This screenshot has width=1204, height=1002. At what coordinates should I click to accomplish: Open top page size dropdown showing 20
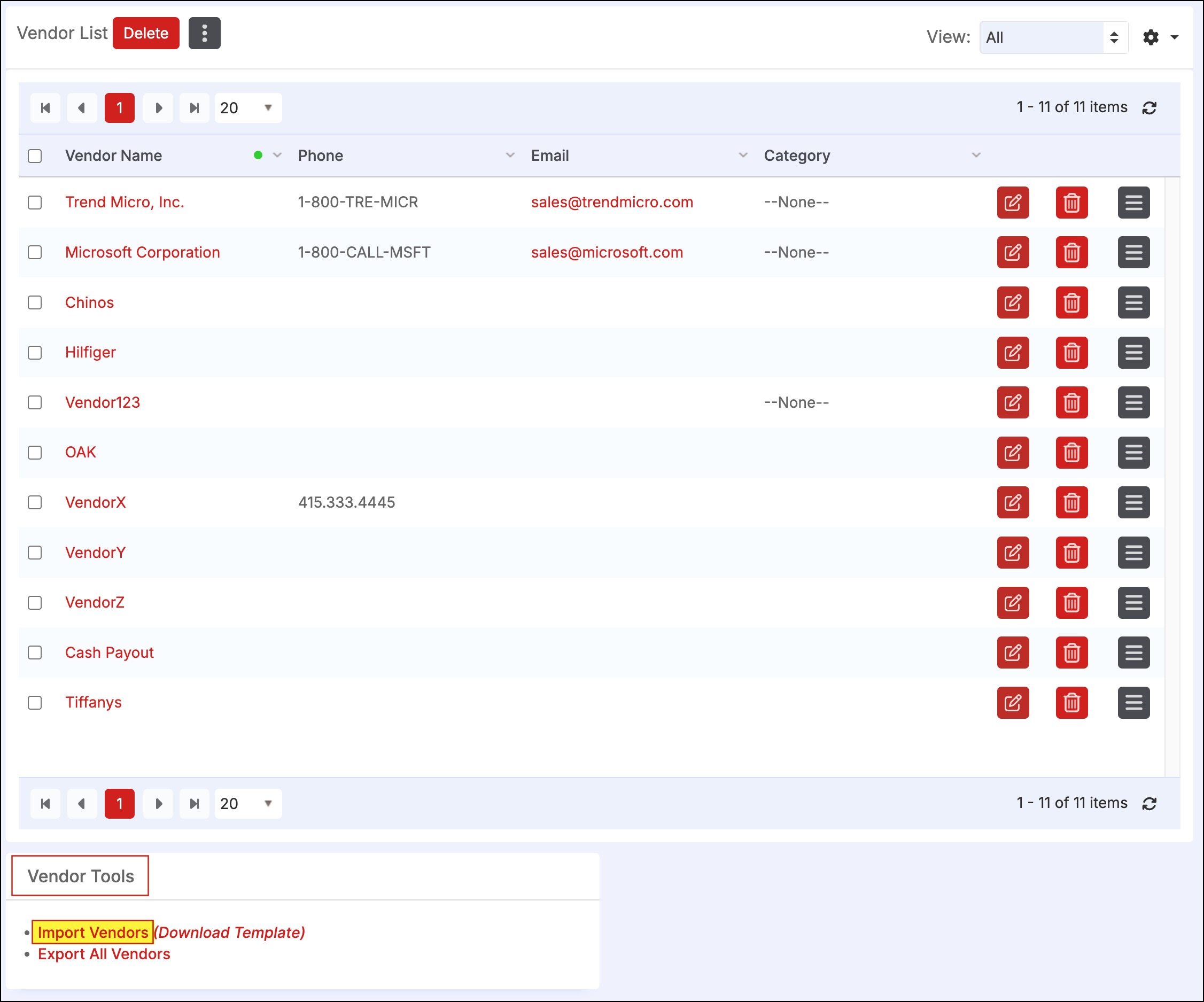(247, 108)
